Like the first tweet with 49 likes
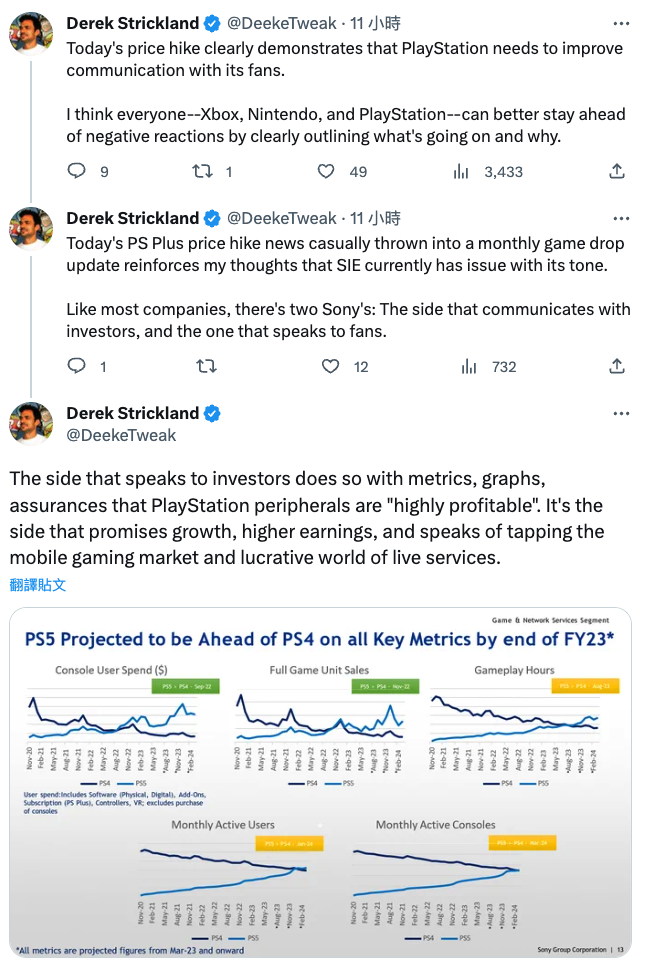 click(326, 171)
